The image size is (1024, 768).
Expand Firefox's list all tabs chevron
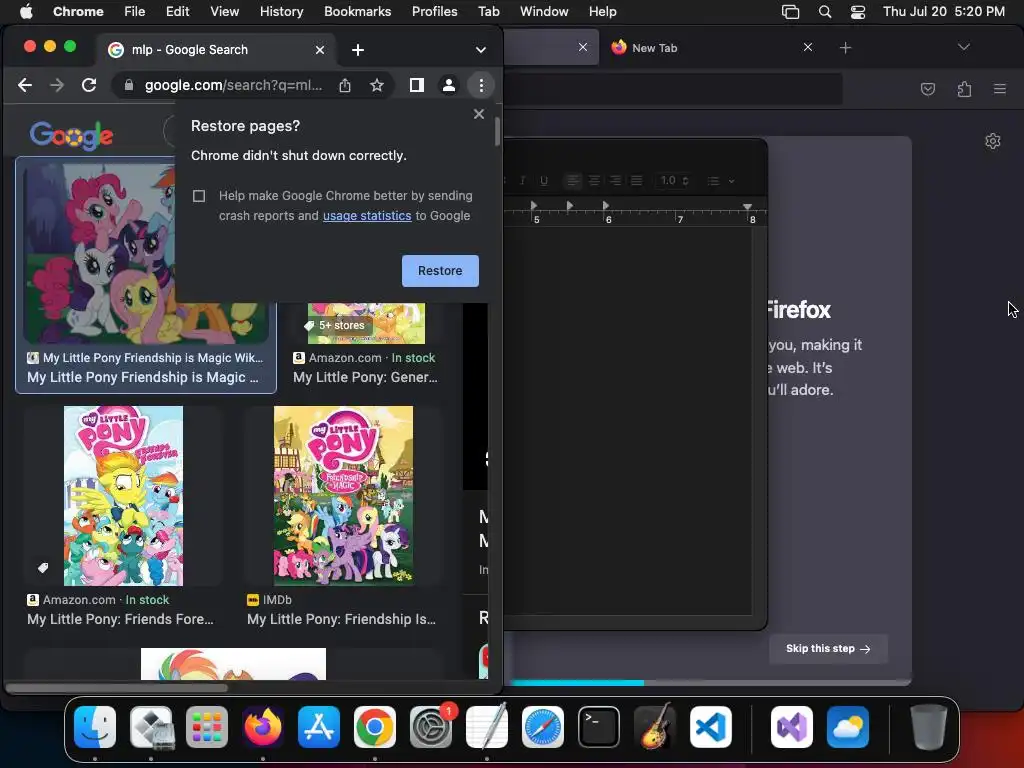pyautogui.click(x=963, y=47)
